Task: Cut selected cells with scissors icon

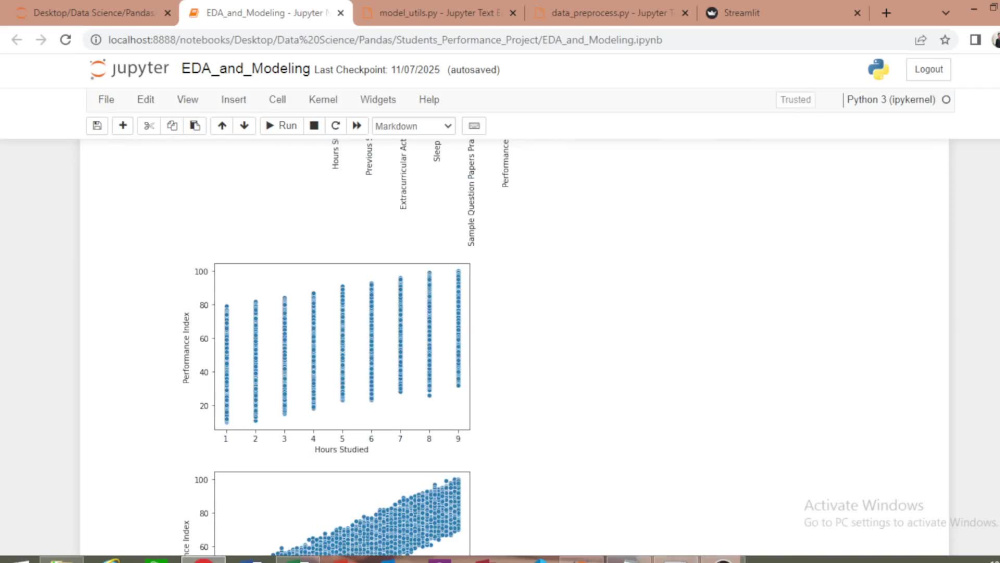Action: coord(149,126)
